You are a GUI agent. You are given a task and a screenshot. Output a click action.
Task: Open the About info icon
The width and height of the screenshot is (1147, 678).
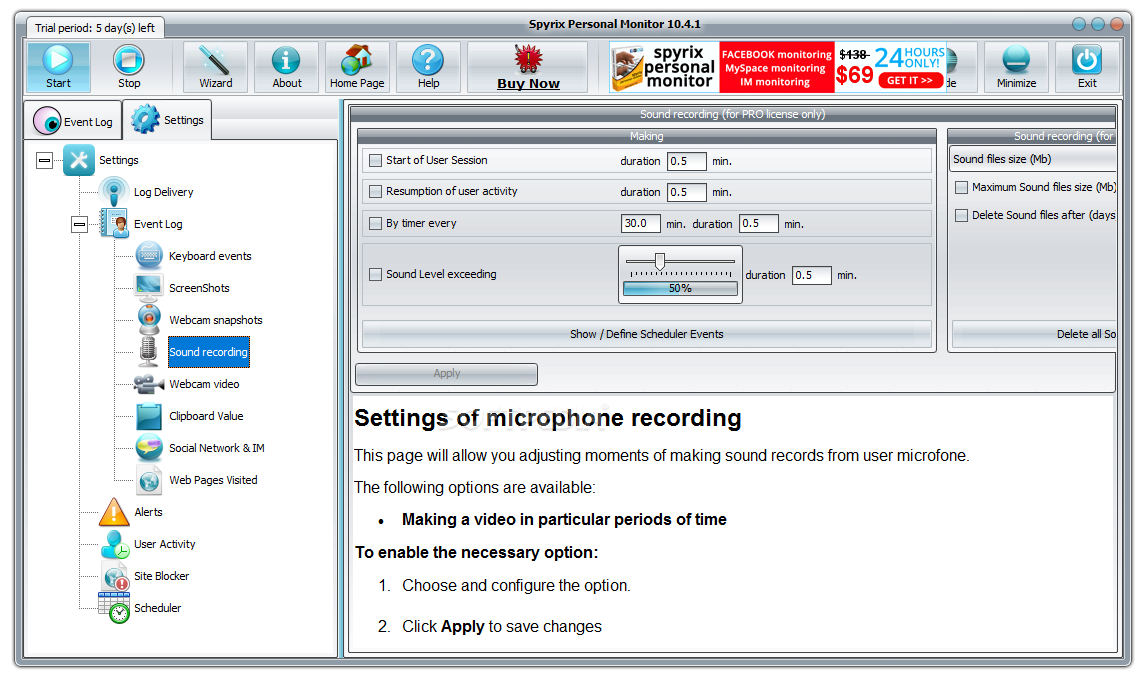(x=286, y=60)
